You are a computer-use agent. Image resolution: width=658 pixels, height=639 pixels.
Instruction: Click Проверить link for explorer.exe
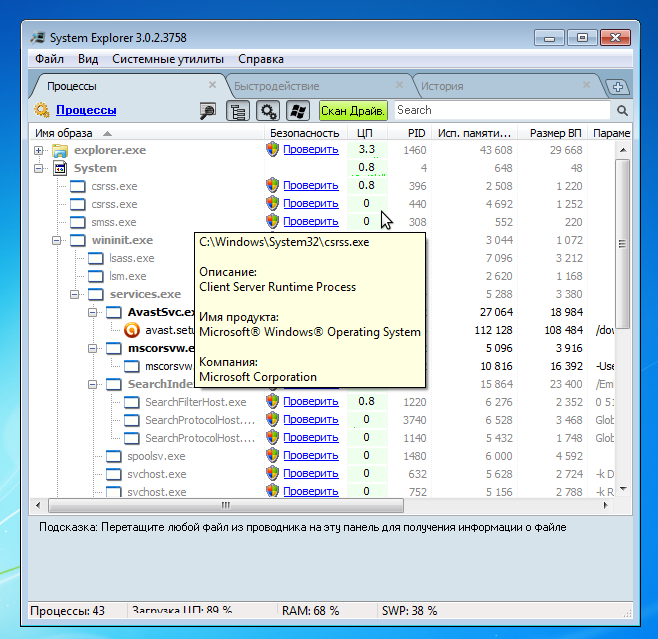pos(311,149)
